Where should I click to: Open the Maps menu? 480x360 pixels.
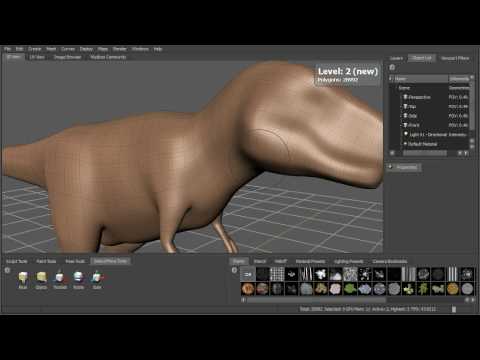103,49
